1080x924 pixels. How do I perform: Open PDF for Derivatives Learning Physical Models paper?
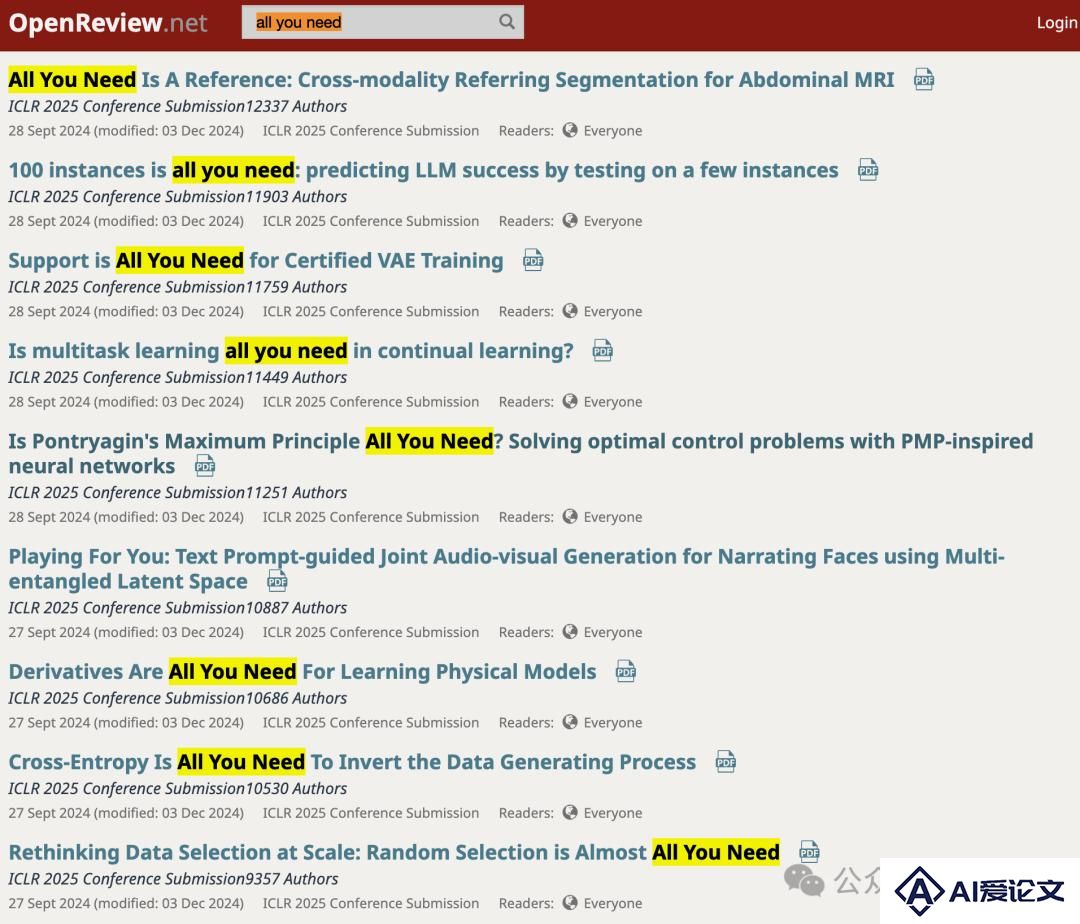625,671
